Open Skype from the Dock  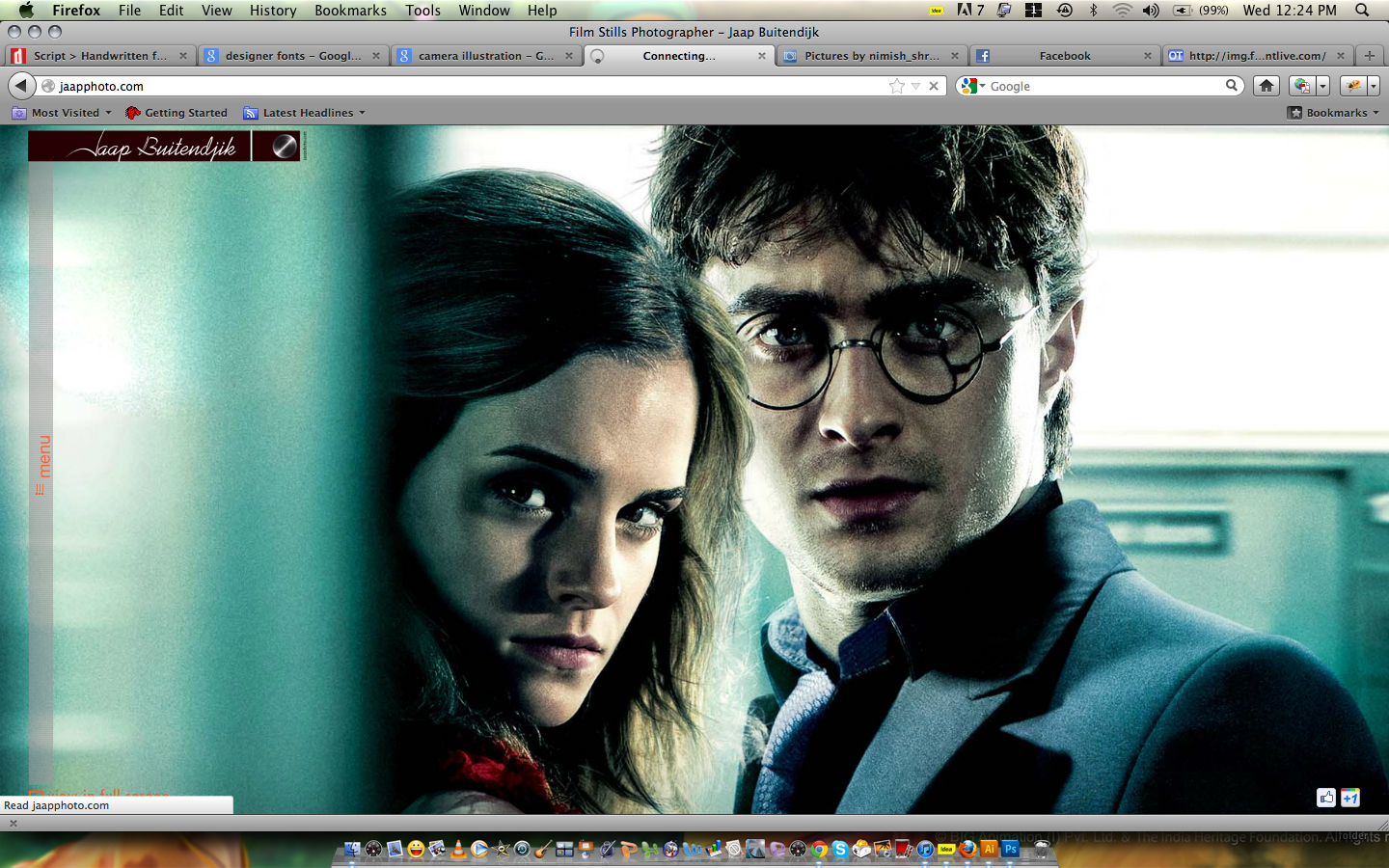[840, 850]
